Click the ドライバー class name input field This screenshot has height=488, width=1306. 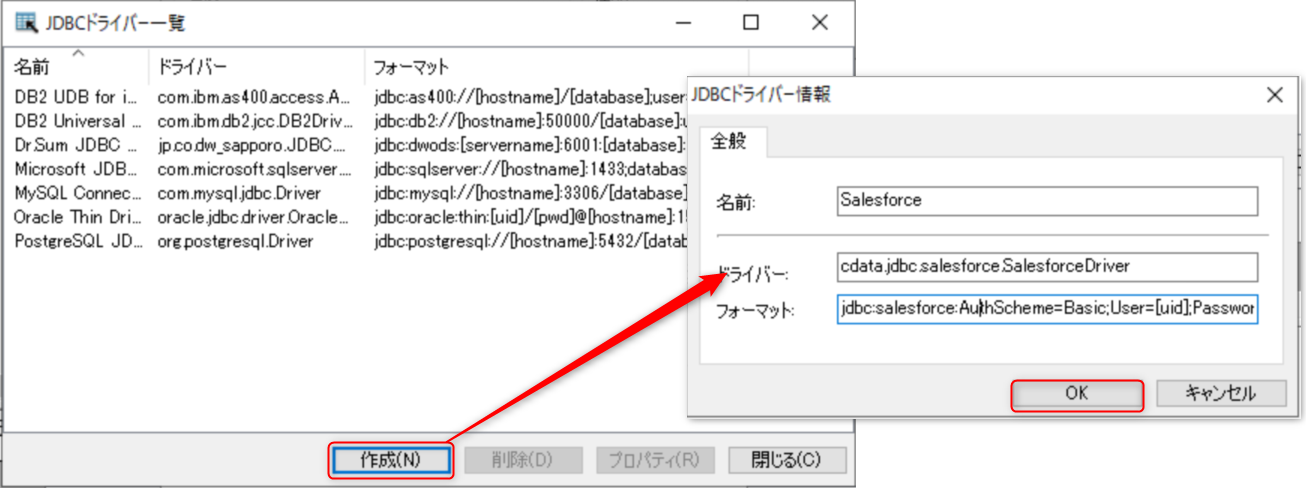point(1046,267)
